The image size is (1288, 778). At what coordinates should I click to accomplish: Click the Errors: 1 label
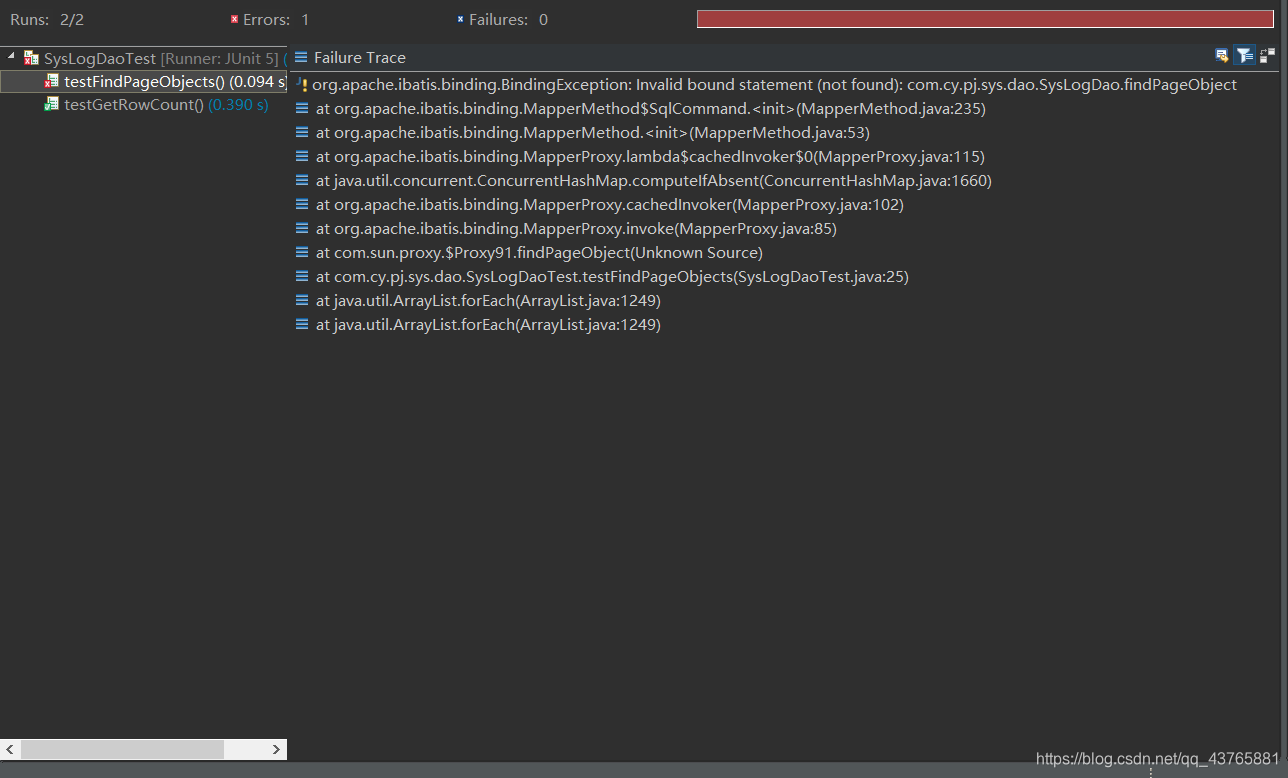click(x=276, y=20)
